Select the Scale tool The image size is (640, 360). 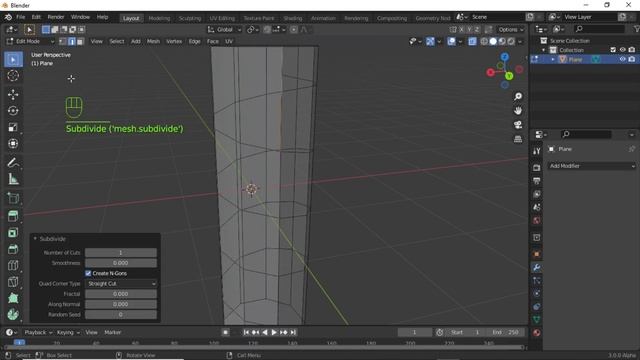(x=13, y=127)
